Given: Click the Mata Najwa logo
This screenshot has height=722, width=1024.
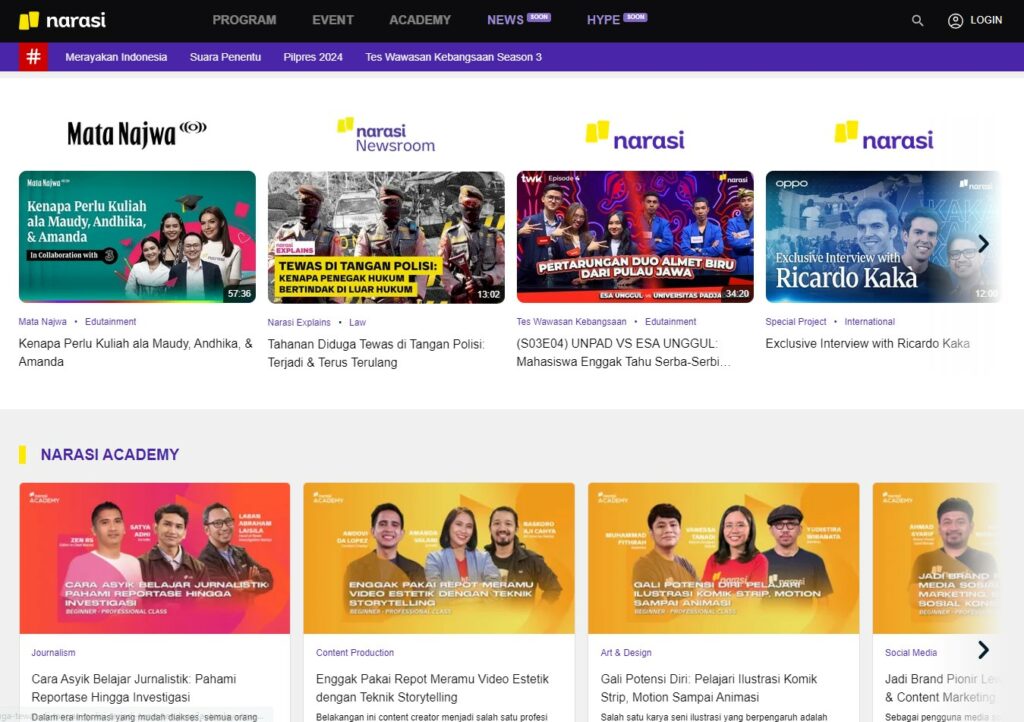Looking at the screenshot, I should [137, 134].
